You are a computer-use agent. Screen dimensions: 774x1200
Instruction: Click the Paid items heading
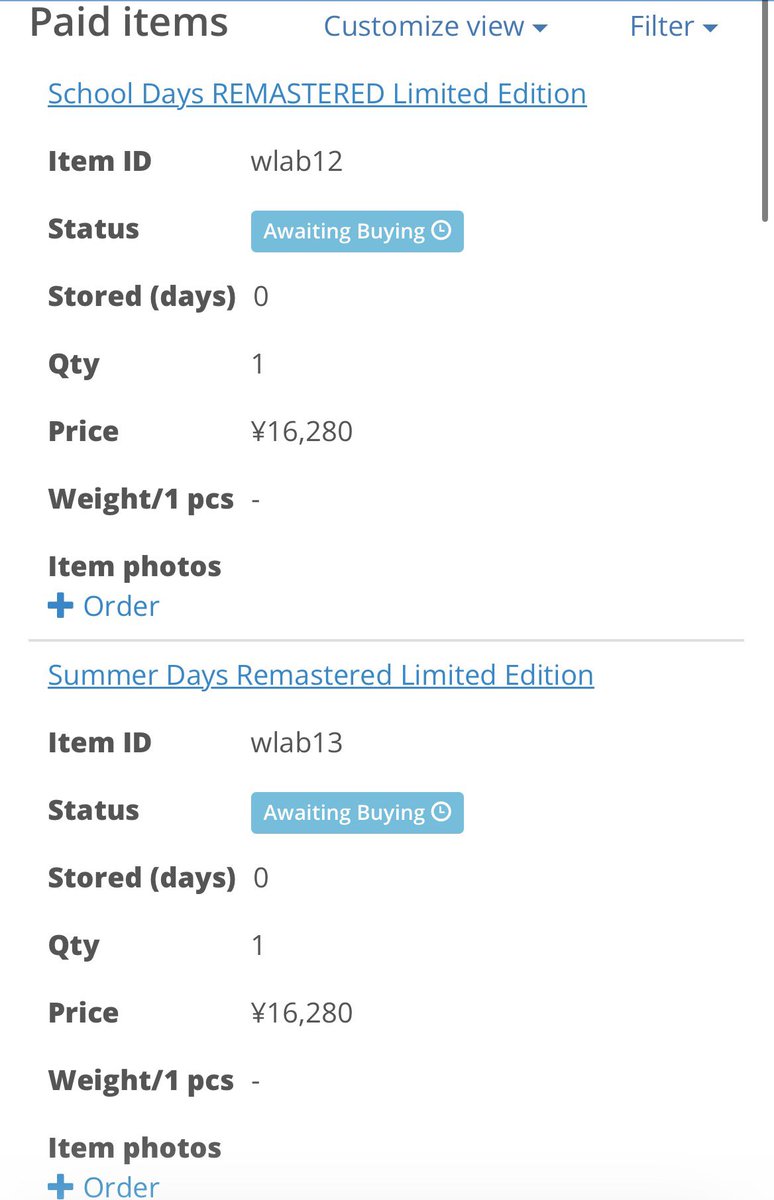129,22
